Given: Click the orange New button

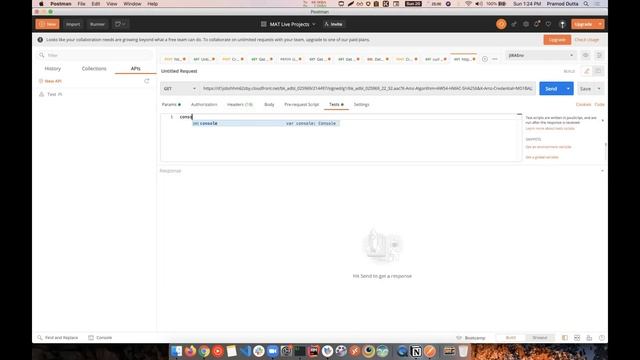Looking at the screenshot, I should [x=47, y=24].
